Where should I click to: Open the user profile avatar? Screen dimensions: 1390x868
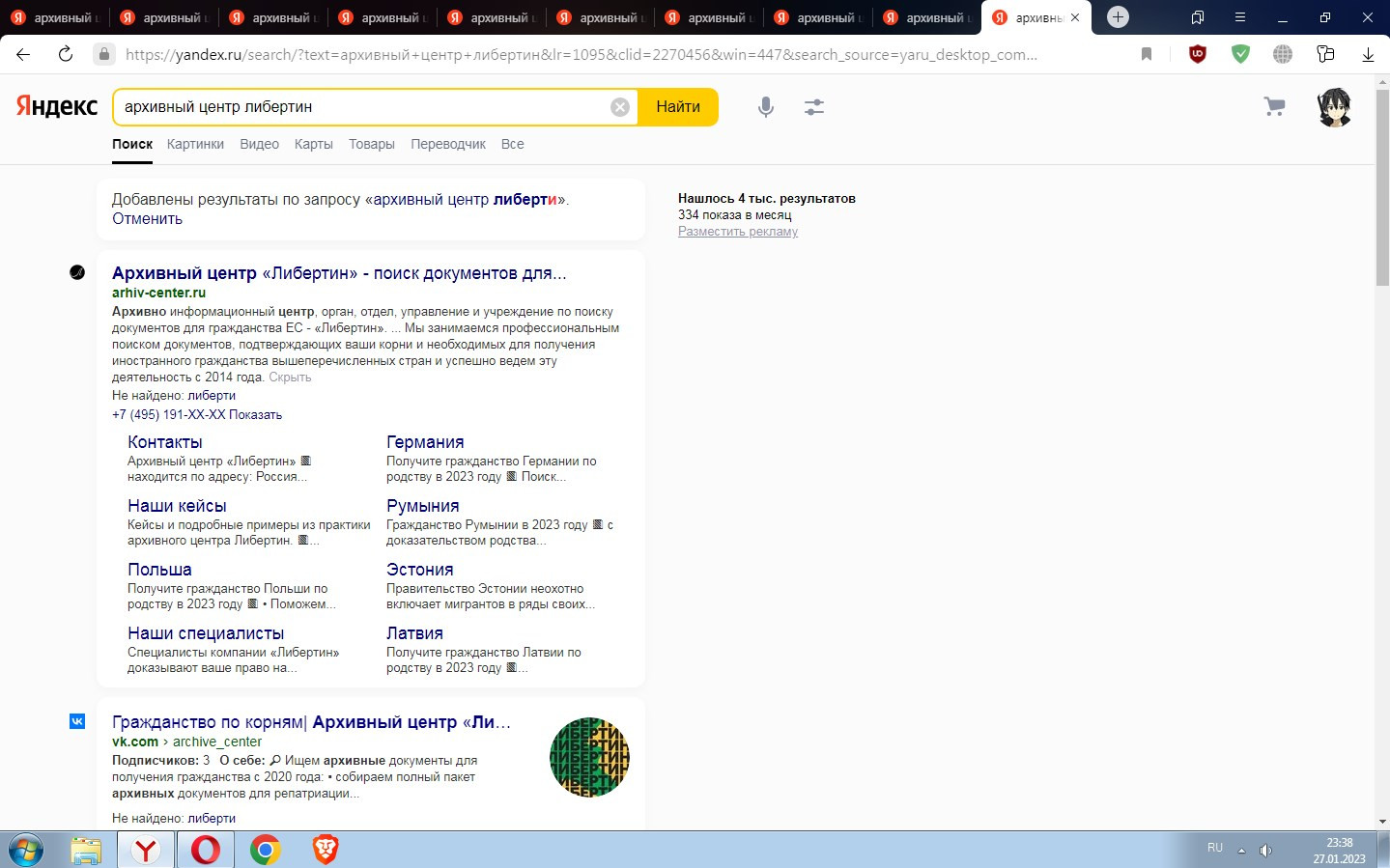pos(1335,107)
